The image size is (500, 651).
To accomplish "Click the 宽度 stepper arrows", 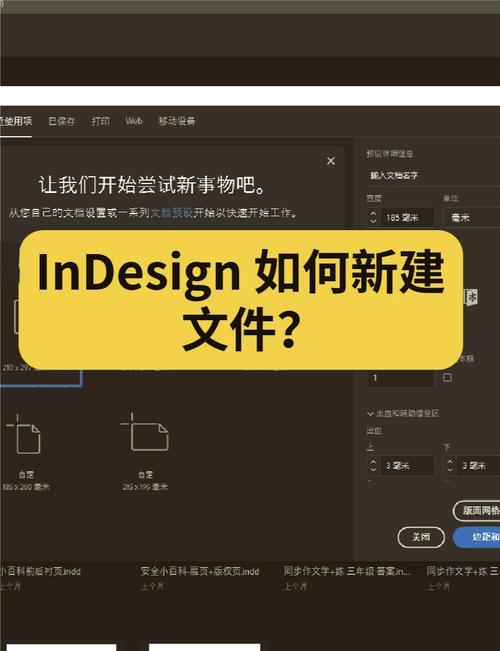I will tap(373, 217).
